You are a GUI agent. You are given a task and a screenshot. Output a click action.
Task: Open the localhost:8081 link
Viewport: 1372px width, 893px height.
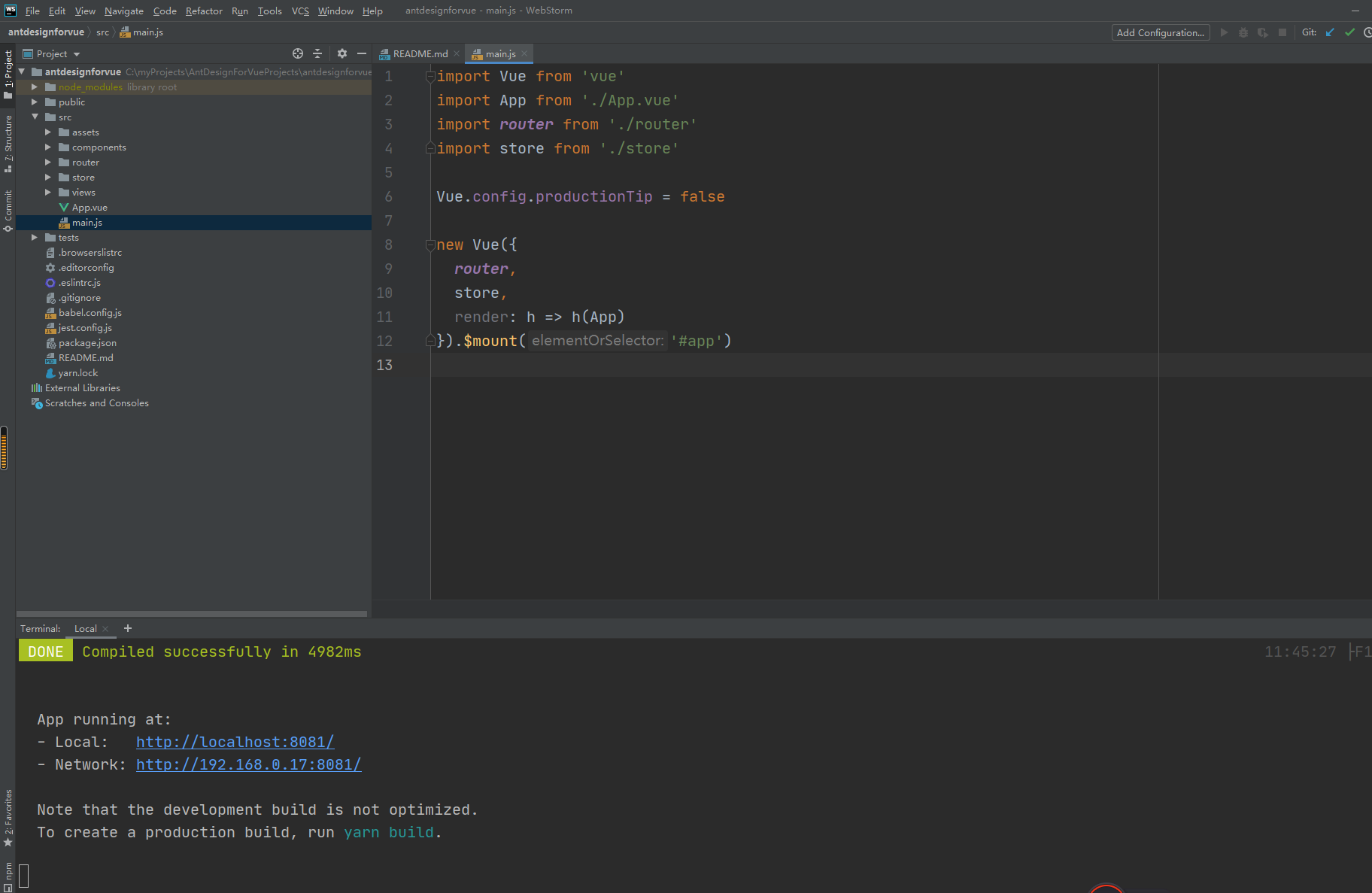click(235, 742)
